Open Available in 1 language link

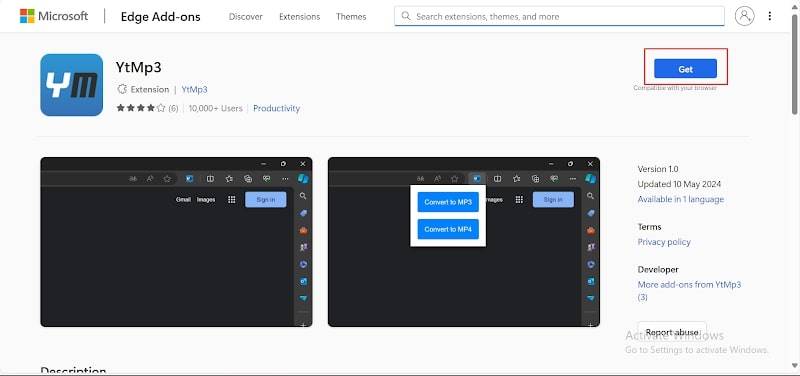tap(681, 199)
